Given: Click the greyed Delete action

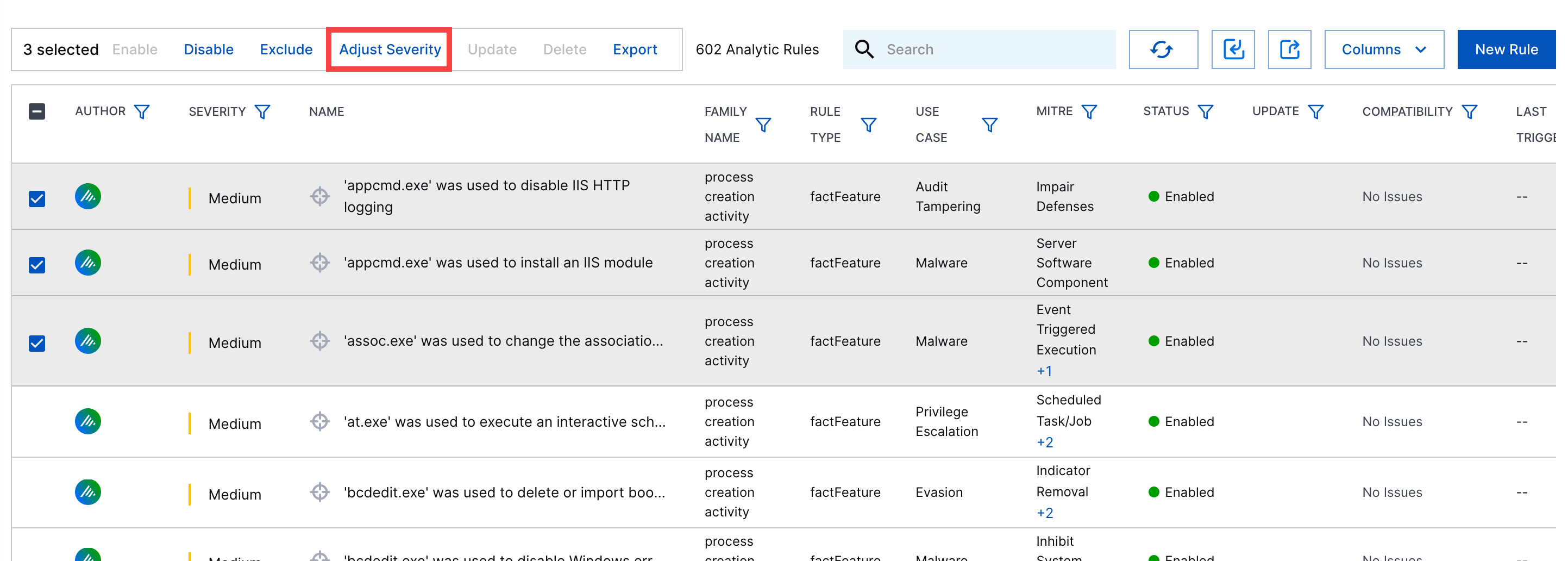Looking at the screenshot, I should click(565, 49).
